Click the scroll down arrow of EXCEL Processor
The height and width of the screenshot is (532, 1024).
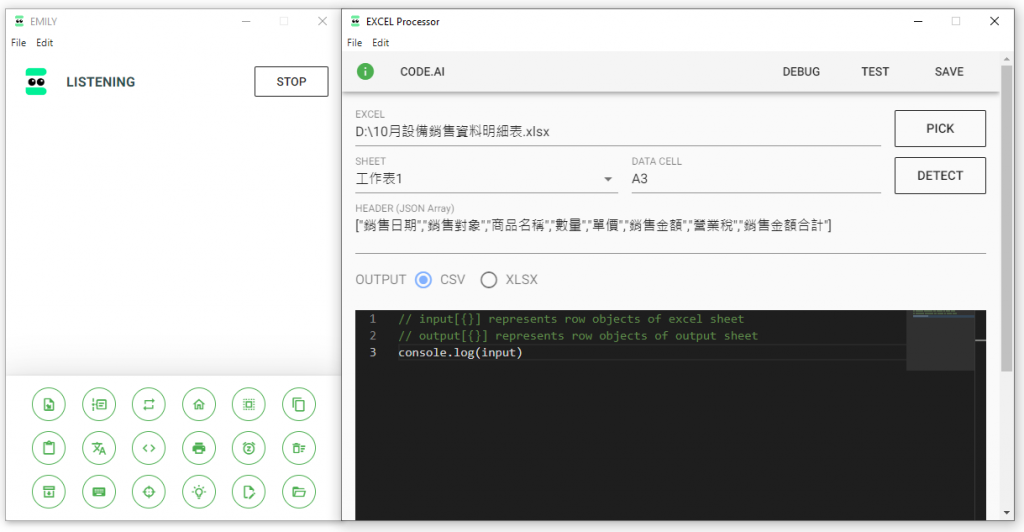click(1006, 513)
